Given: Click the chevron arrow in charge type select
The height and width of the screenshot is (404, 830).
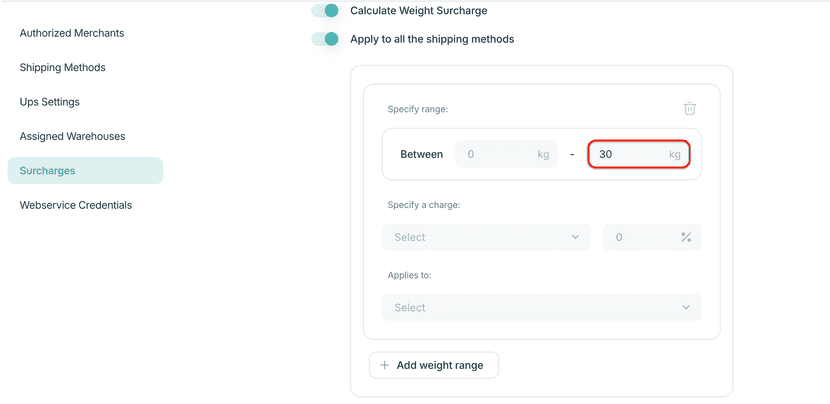Looking at the screenshot, I should coord(575,237).
